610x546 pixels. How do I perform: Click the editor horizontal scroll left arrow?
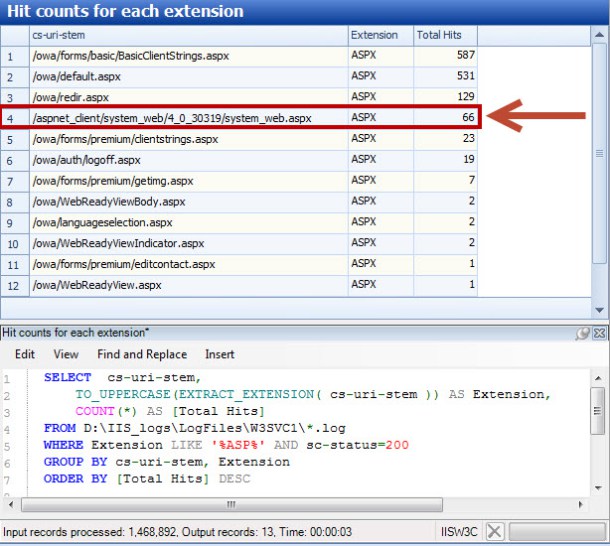(11, 505)
